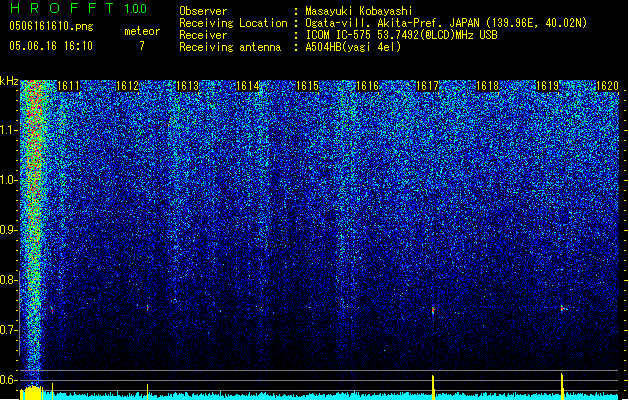Click the 1613 time marker

point(188,86)
